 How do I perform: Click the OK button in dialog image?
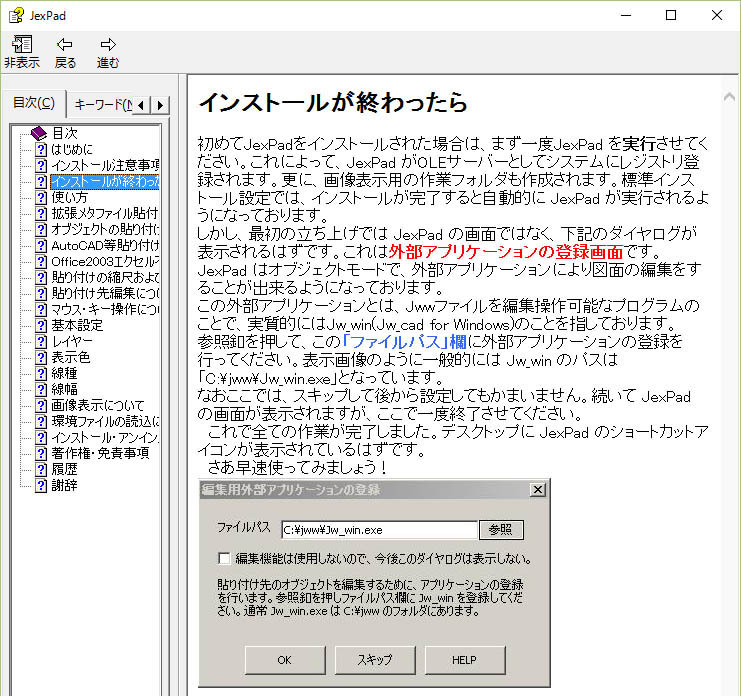tap(285, 660)
